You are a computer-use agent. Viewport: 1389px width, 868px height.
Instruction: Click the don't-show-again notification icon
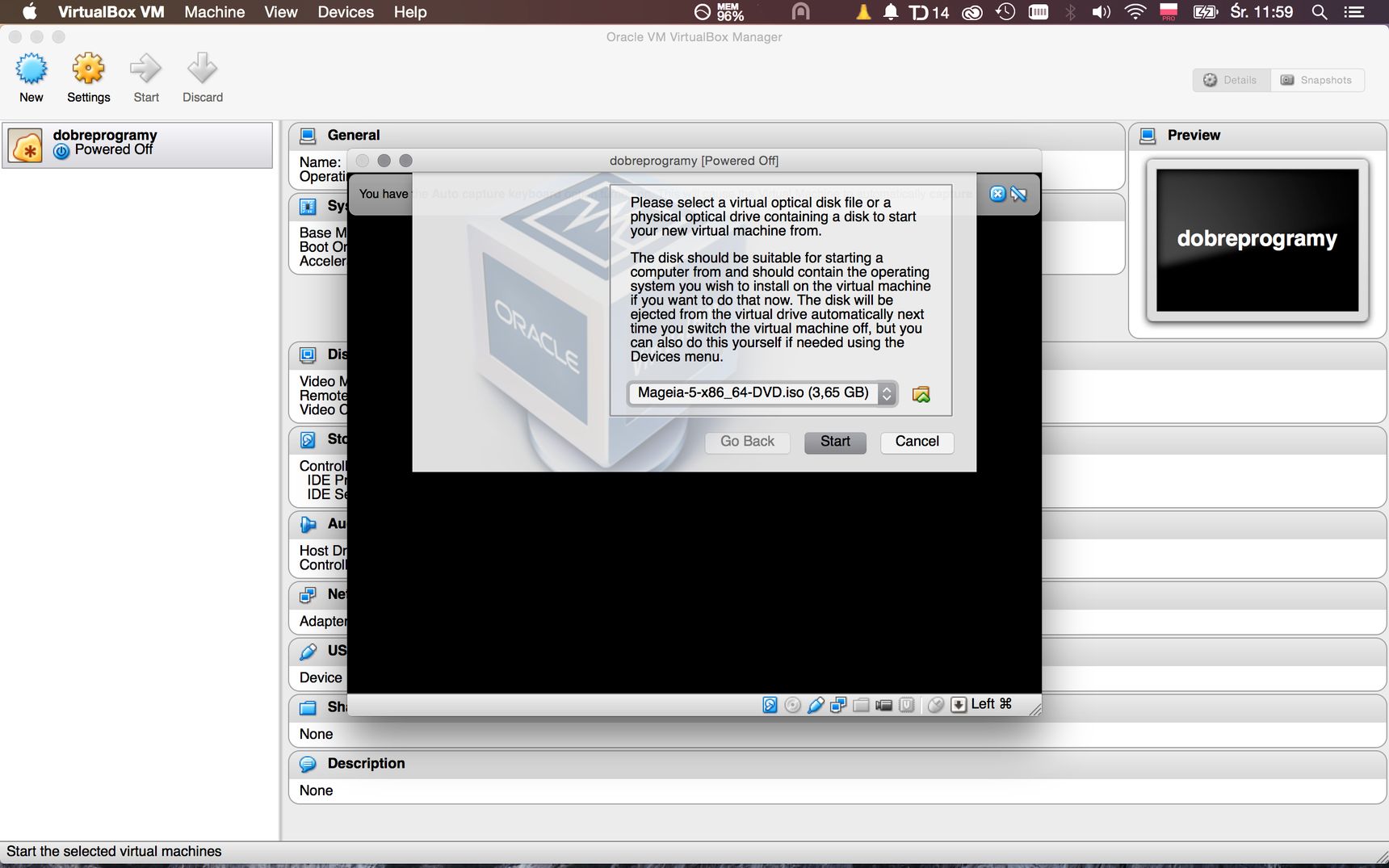pyautogui.click(x=1018, y=194)
